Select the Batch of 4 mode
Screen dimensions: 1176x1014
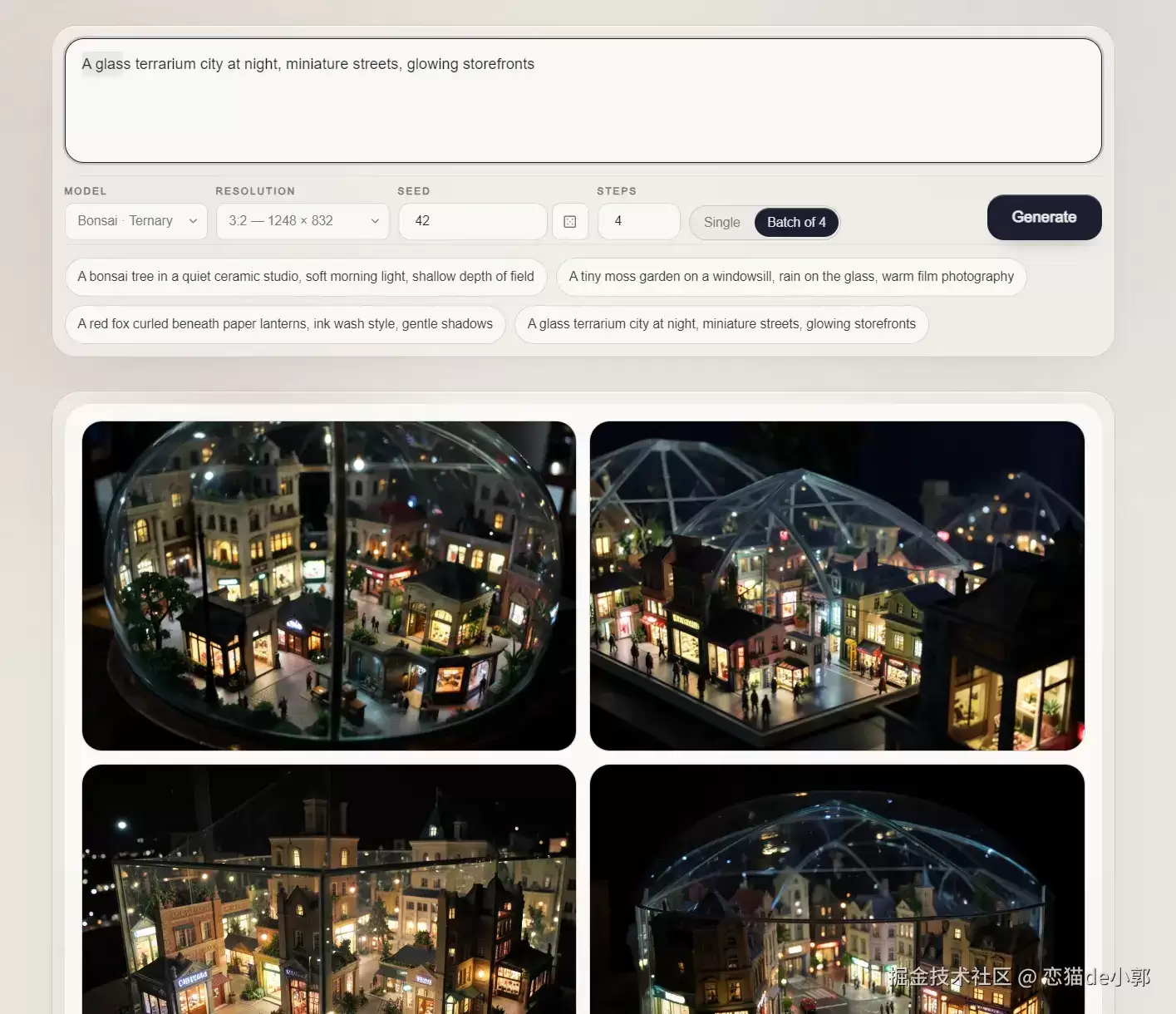(796, 222)
